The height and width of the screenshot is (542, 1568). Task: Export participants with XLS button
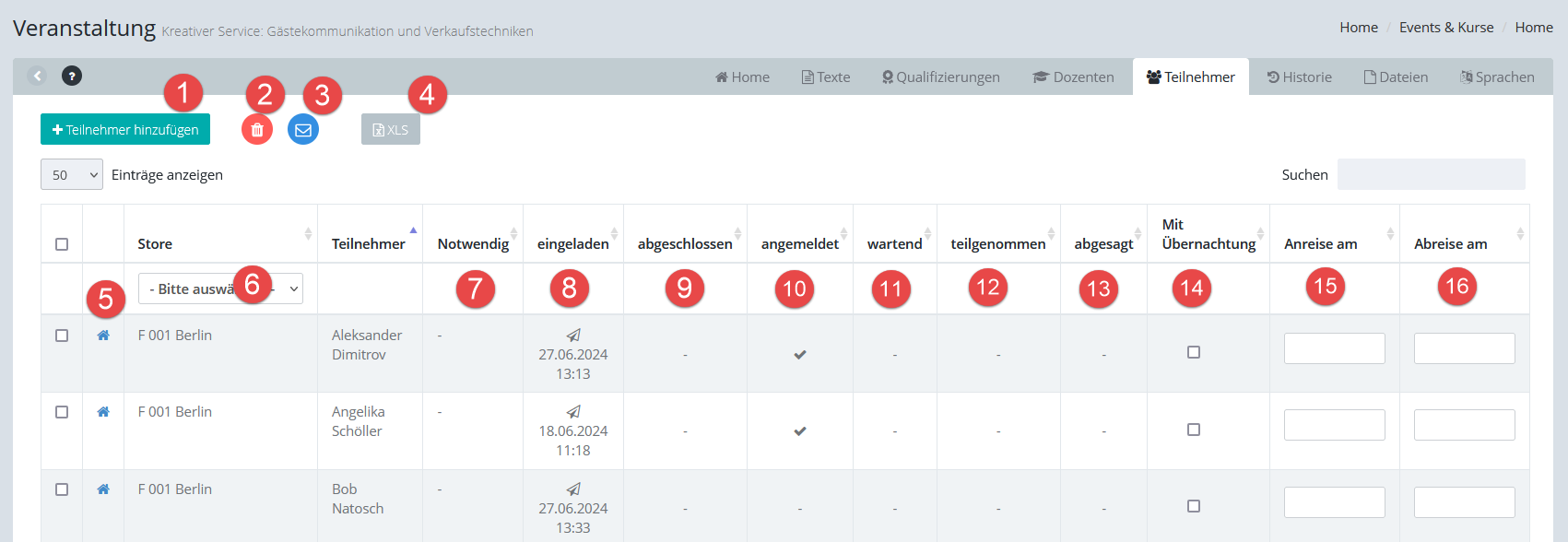click(390, 130)
